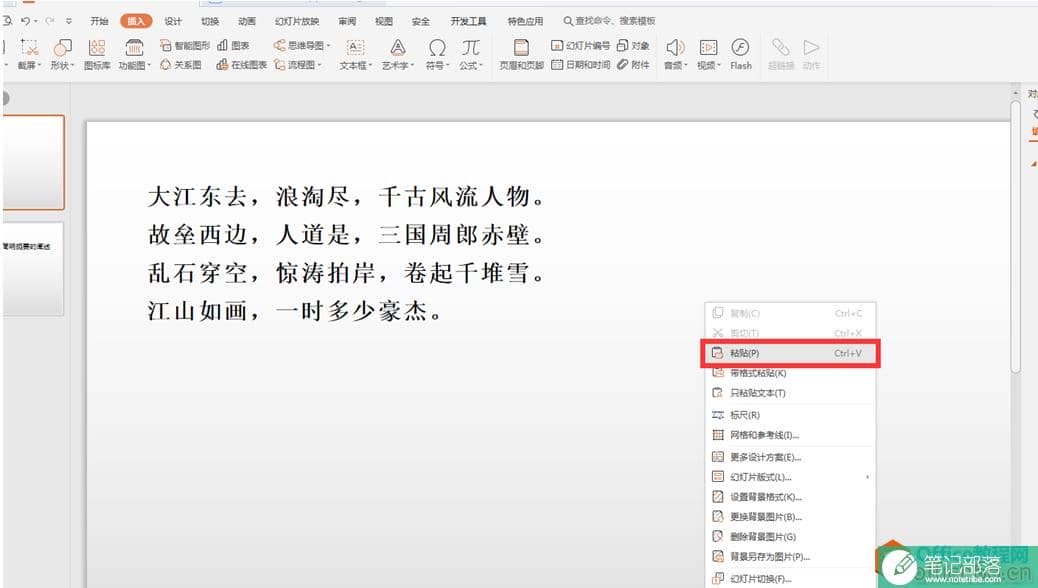Open the 截屏 dropdown arrow
The image size is (1038, 588).
coord(39,66)
